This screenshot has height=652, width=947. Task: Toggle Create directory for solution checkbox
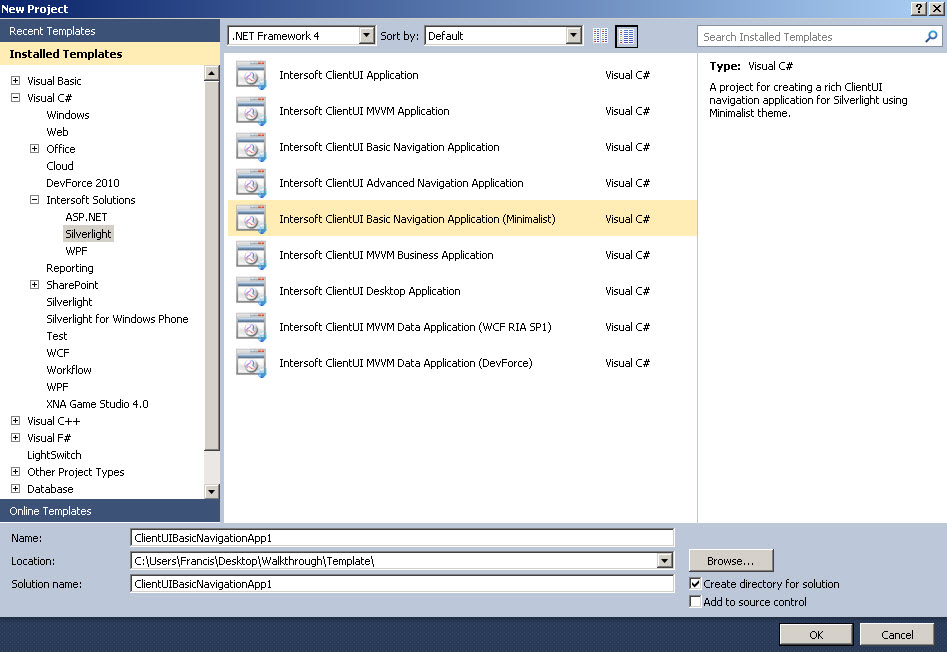click(x=695, y=584)
